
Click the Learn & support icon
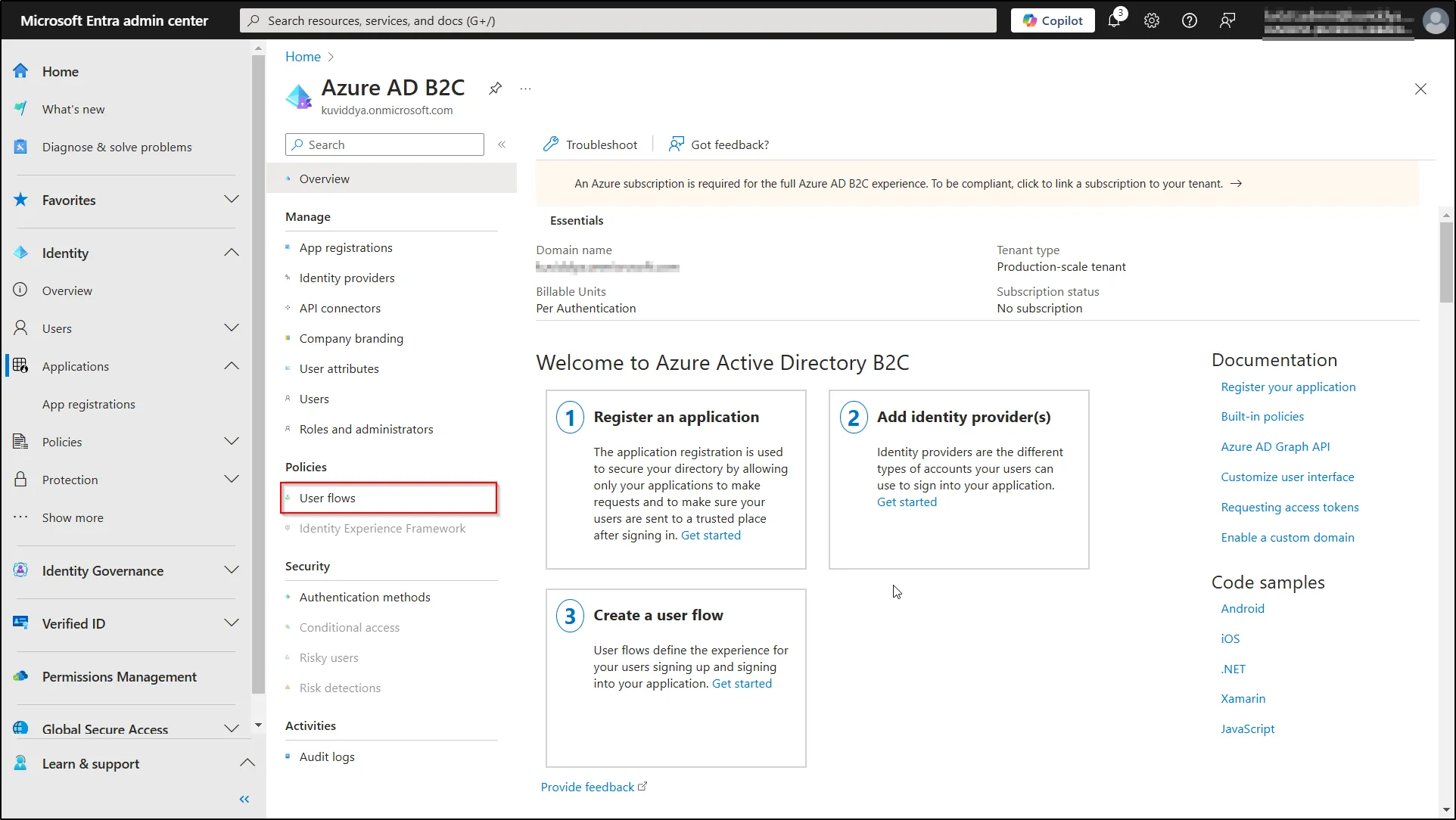[x=20, y=763]
